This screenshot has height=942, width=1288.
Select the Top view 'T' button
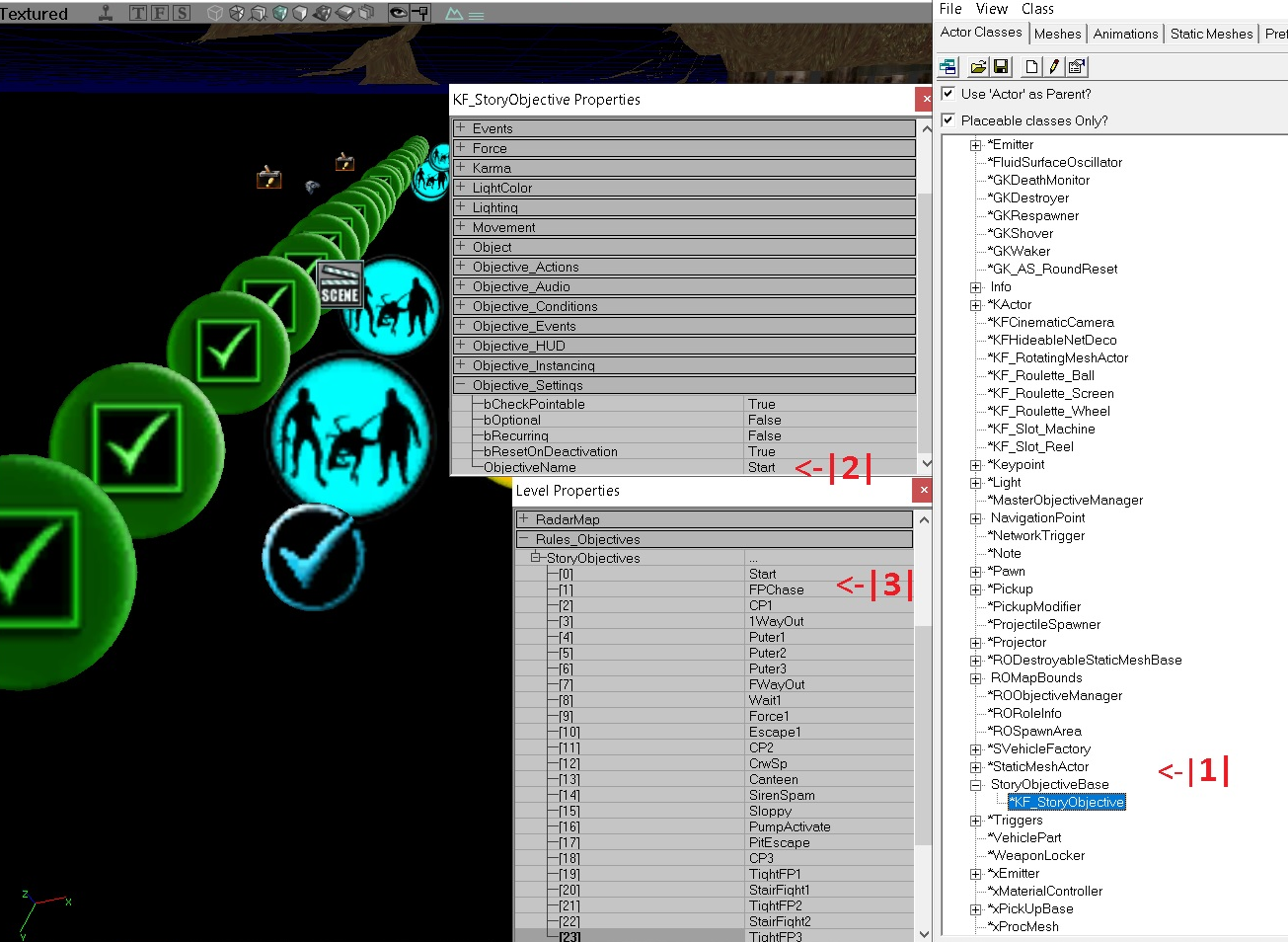pyautogui.click(x=138, y=13)
